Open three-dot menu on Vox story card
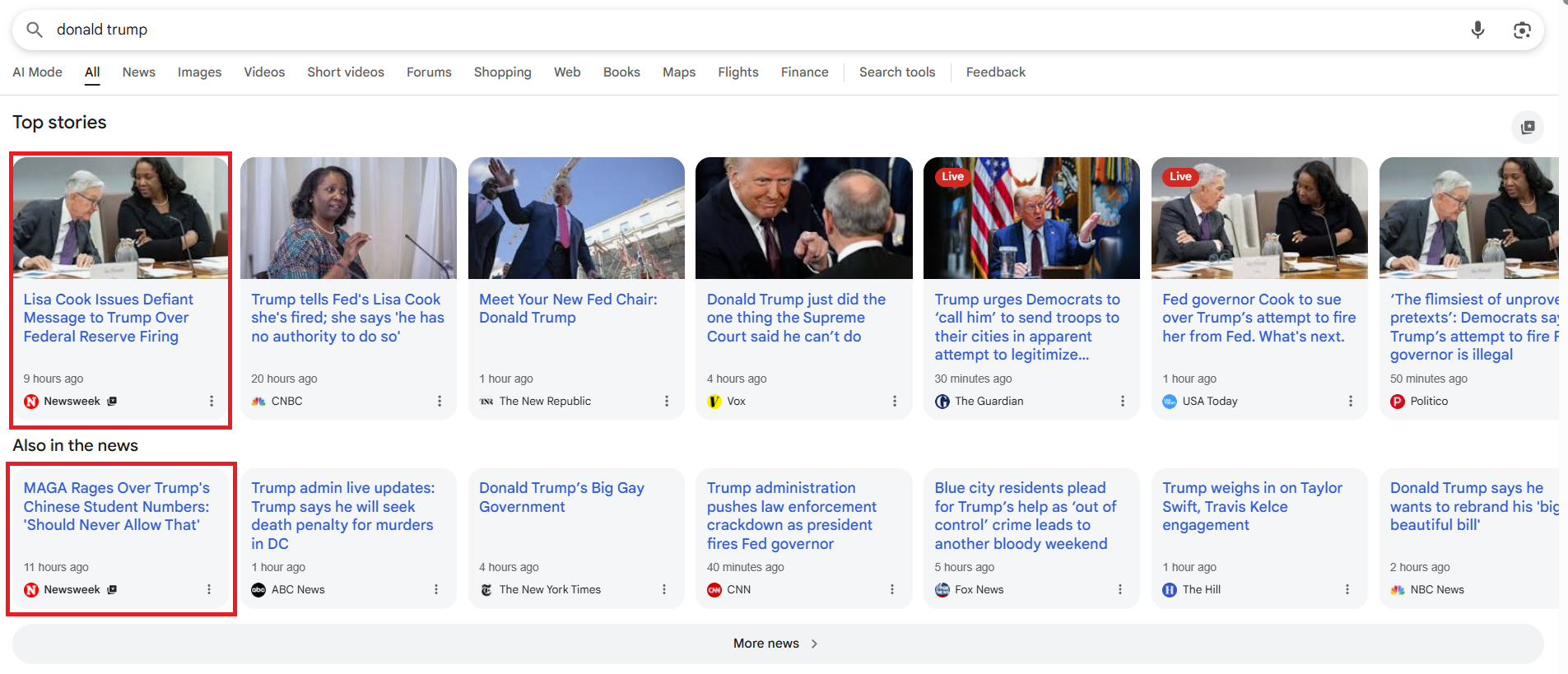 tap(895, 401)
